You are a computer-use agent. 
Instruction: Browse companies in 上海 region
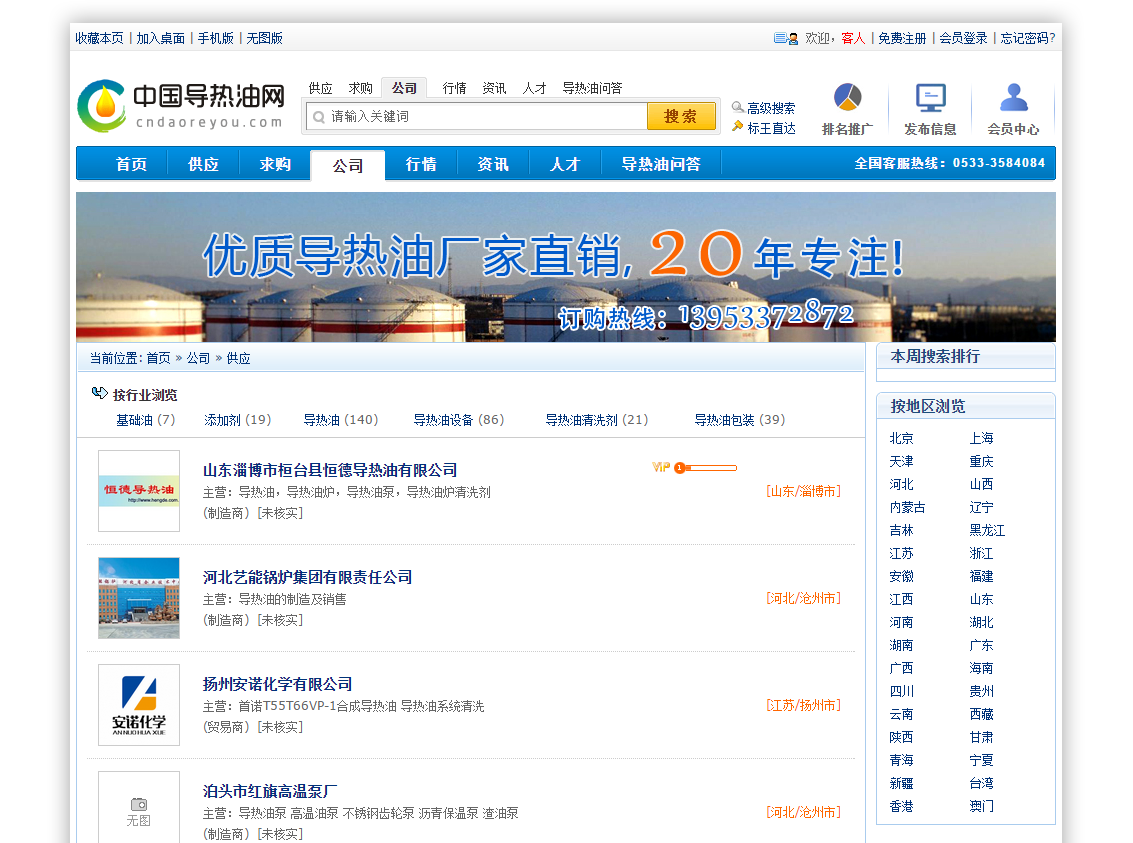pyautogui.click(x=981, y=438)
